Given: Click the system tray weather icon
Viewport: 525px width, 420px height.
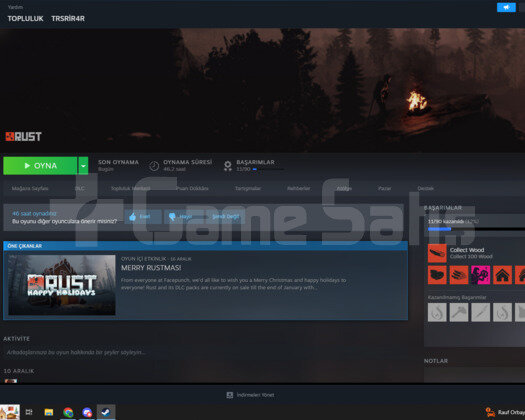Looking at the screenshot, I should pos(490,412).
